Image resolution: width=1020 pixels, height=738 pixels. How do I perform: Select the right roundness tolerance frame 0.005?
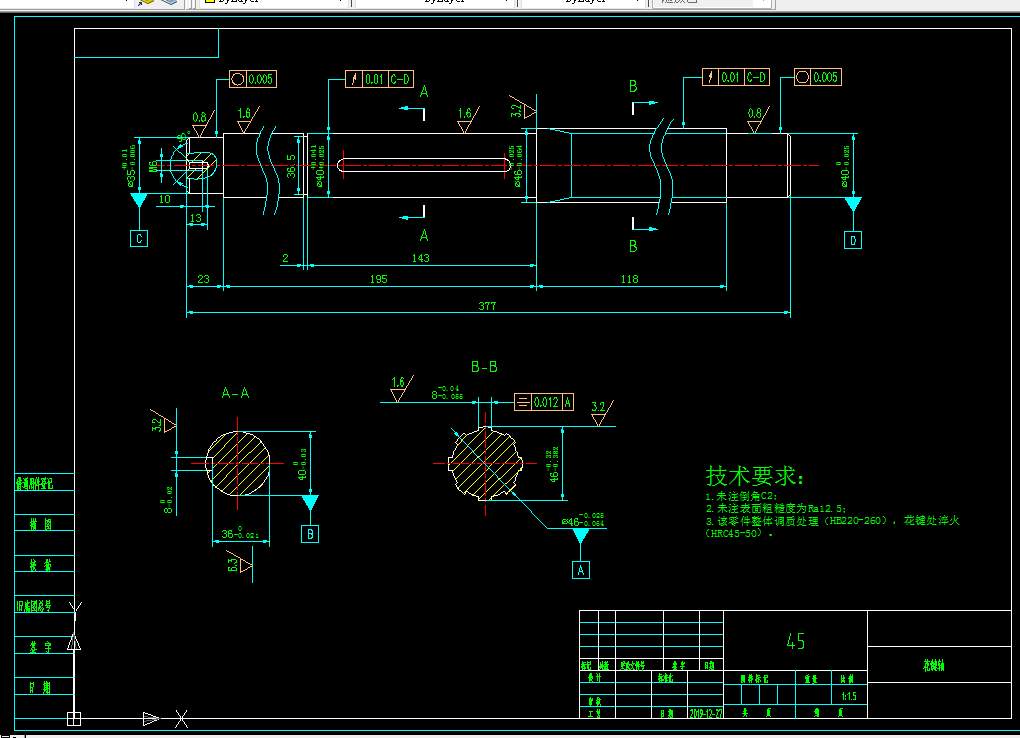coord(818,77)
